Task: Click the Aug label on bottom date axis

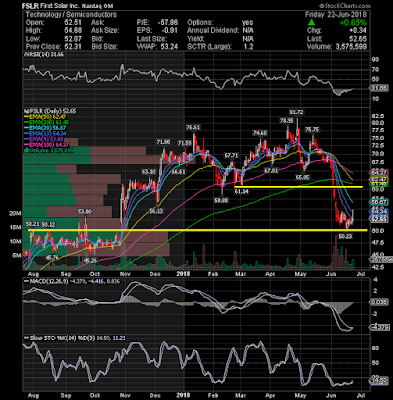Action: [34, 395]
